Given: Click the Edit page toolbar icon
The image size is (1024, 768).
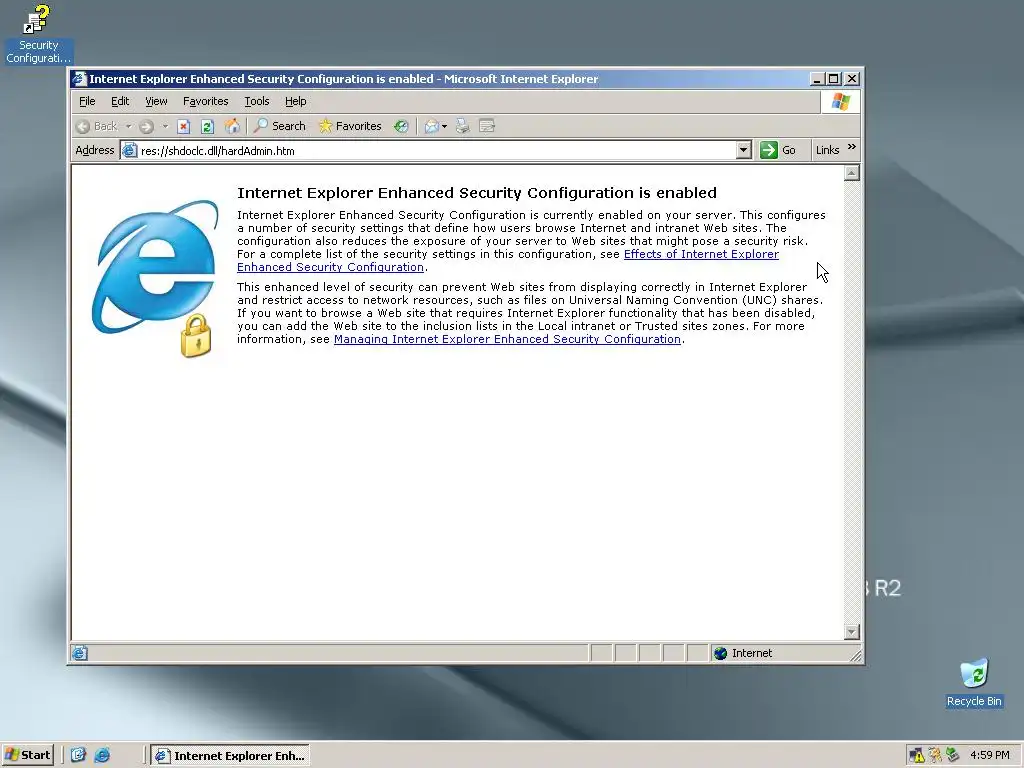Looking at the screenshot, I should click(487, 126).
